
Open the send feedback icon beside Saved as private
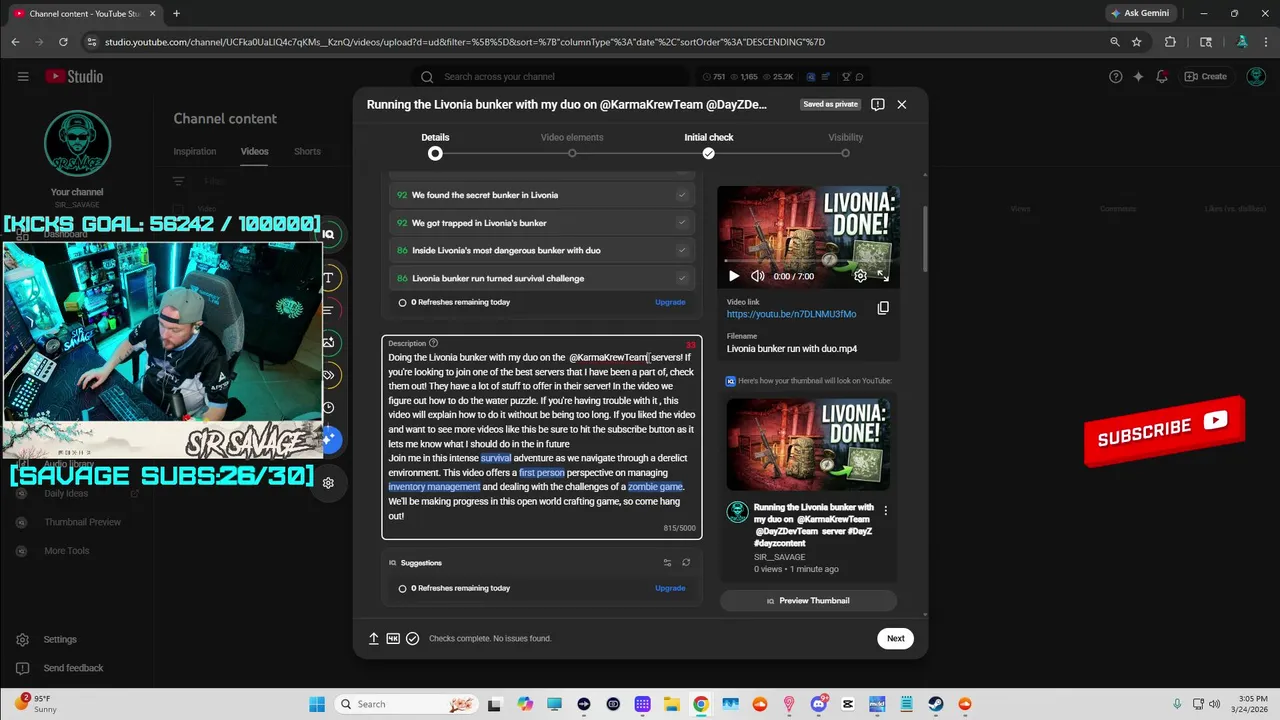pos(877,104)
